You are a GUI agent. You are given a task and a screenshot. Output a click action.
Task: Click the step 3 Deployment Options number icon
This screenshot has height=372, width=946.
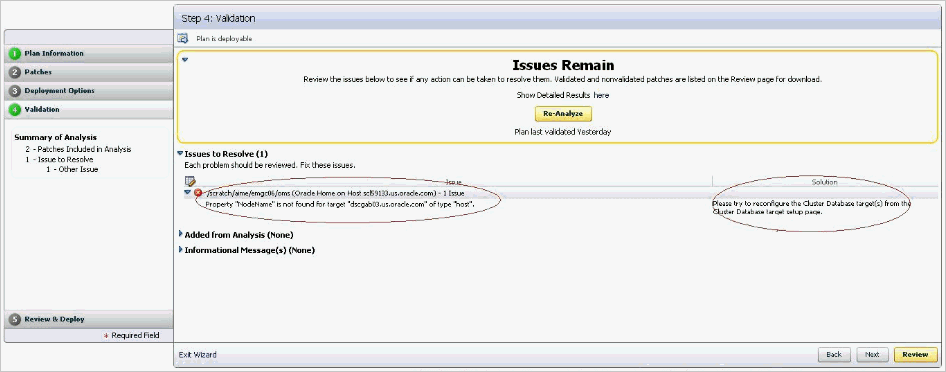[x=15, y=91]
